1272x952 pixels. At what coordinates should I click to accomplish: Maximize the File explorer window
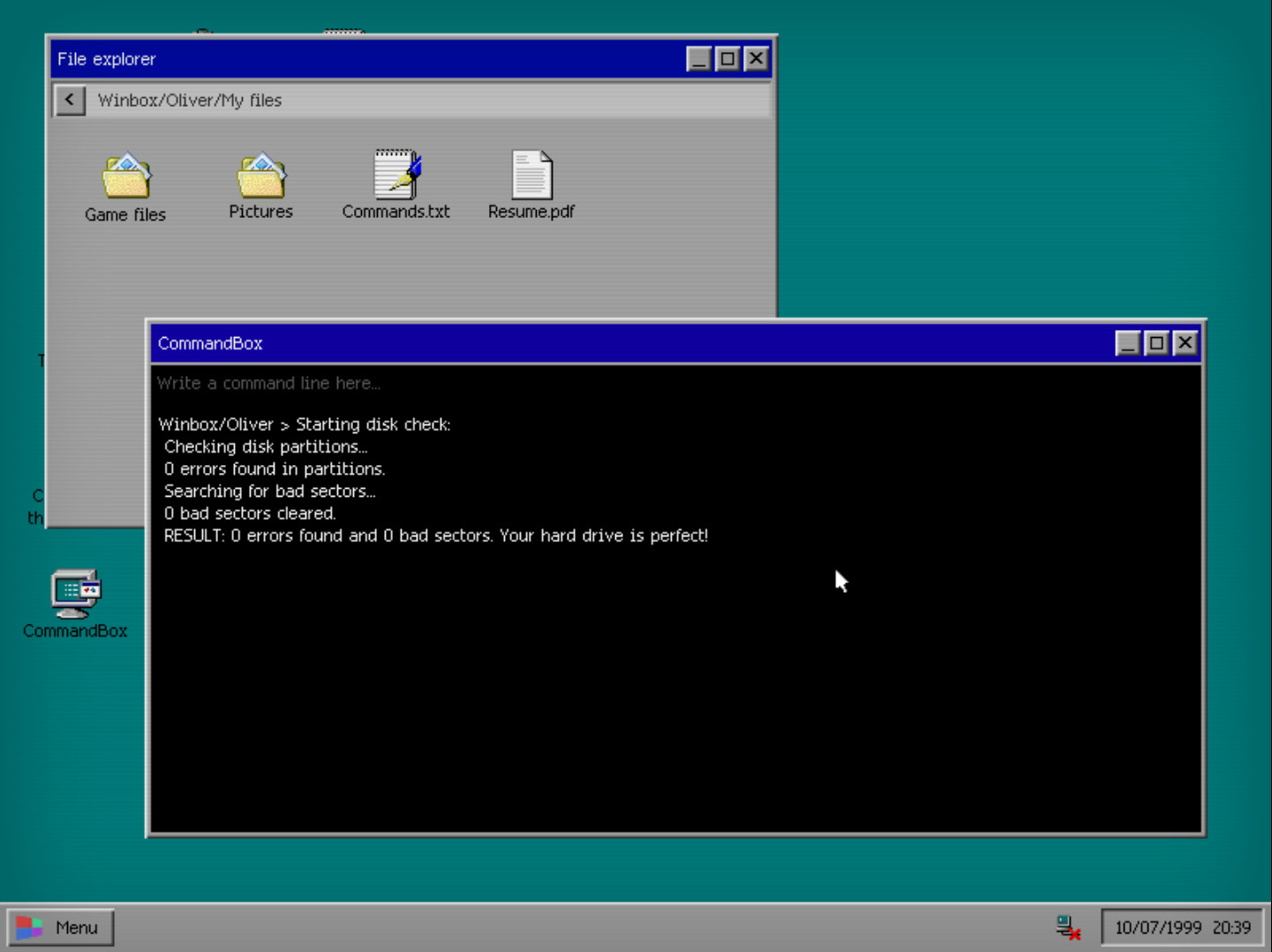point(727,58)
